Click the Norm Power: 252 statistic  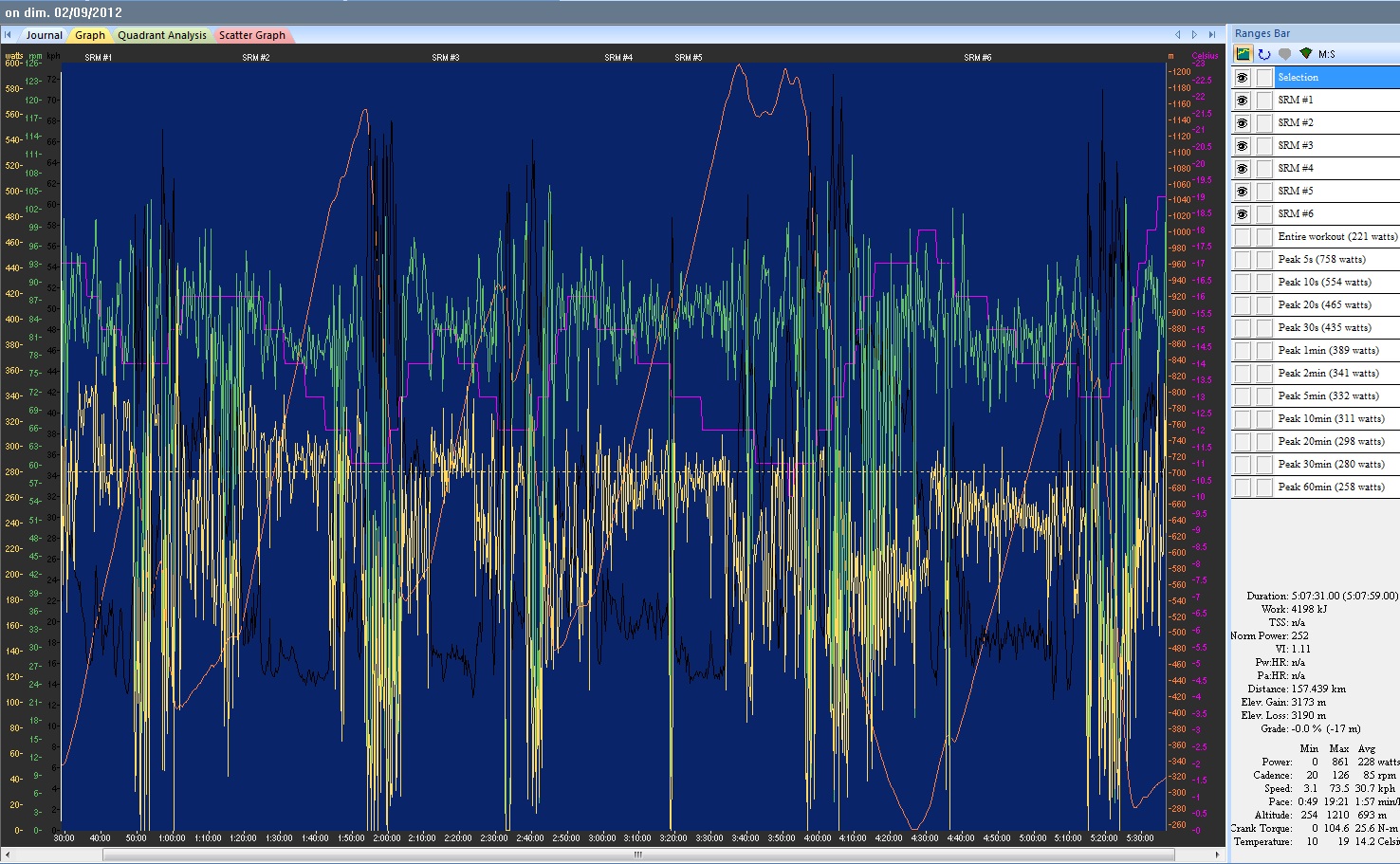pos(1269,636)
